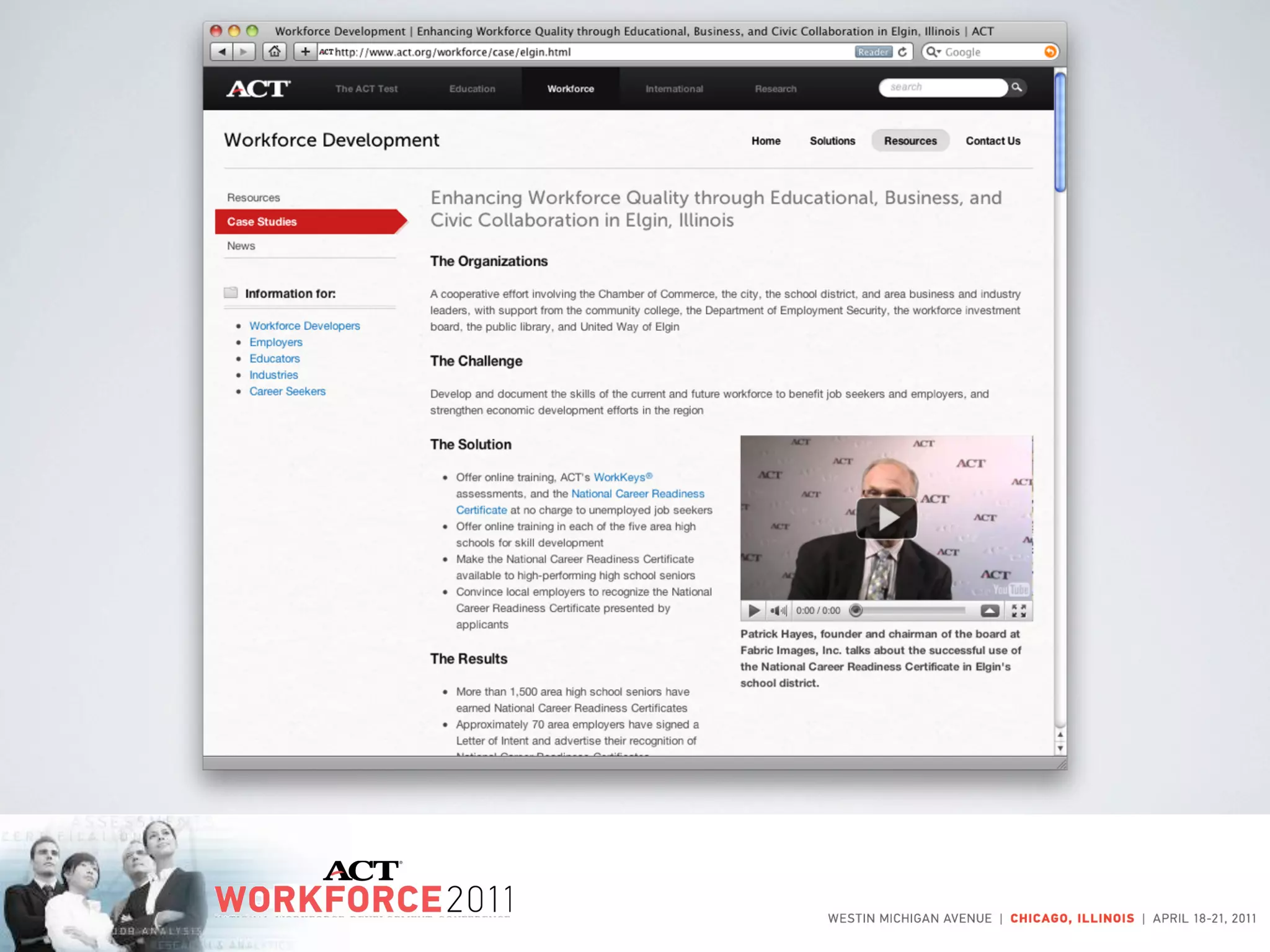
Task: Follow the National Career Readiness Certificate link
Action: (637, 494)
